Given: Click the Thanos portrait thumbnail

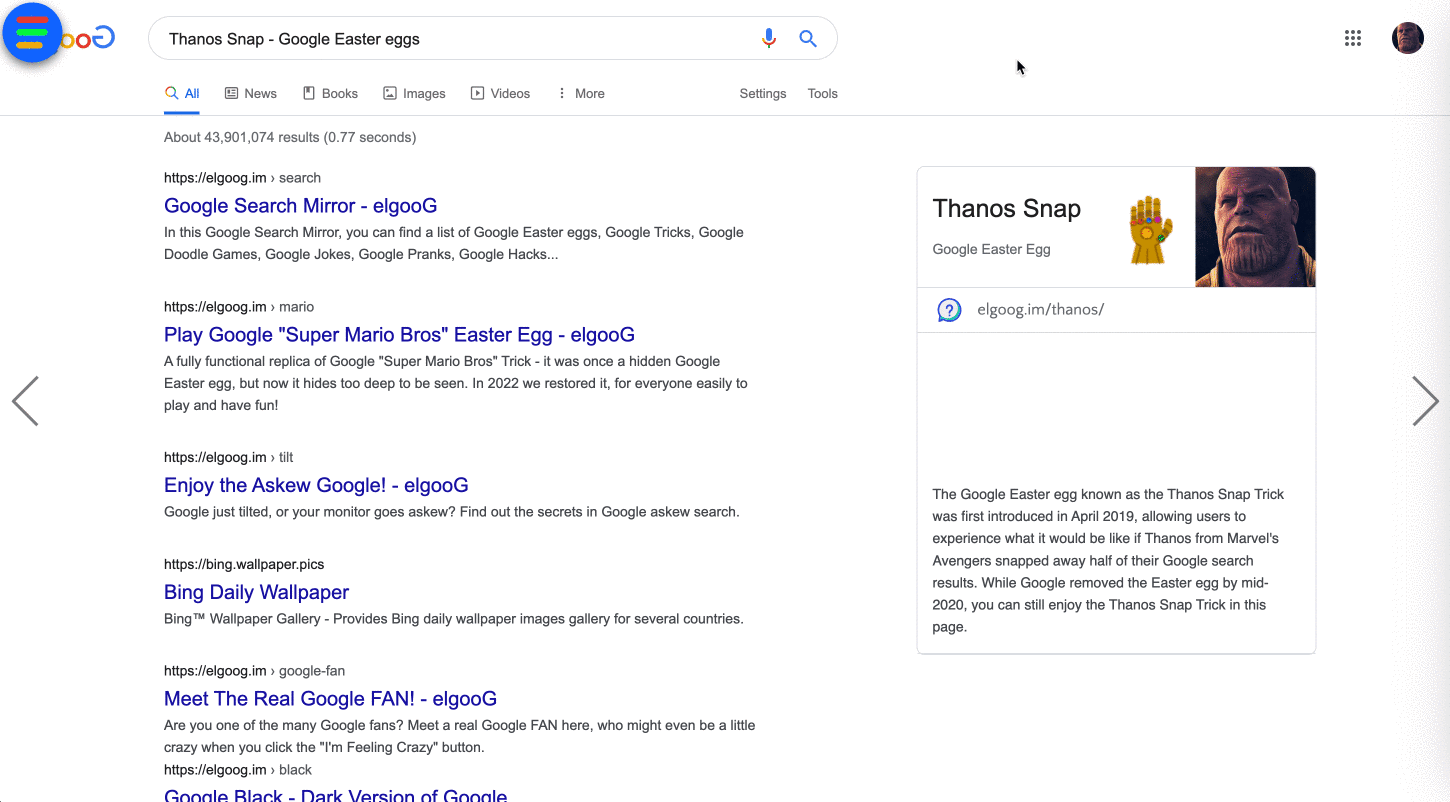Looking at the screenshot, I should pos(1255,227).
